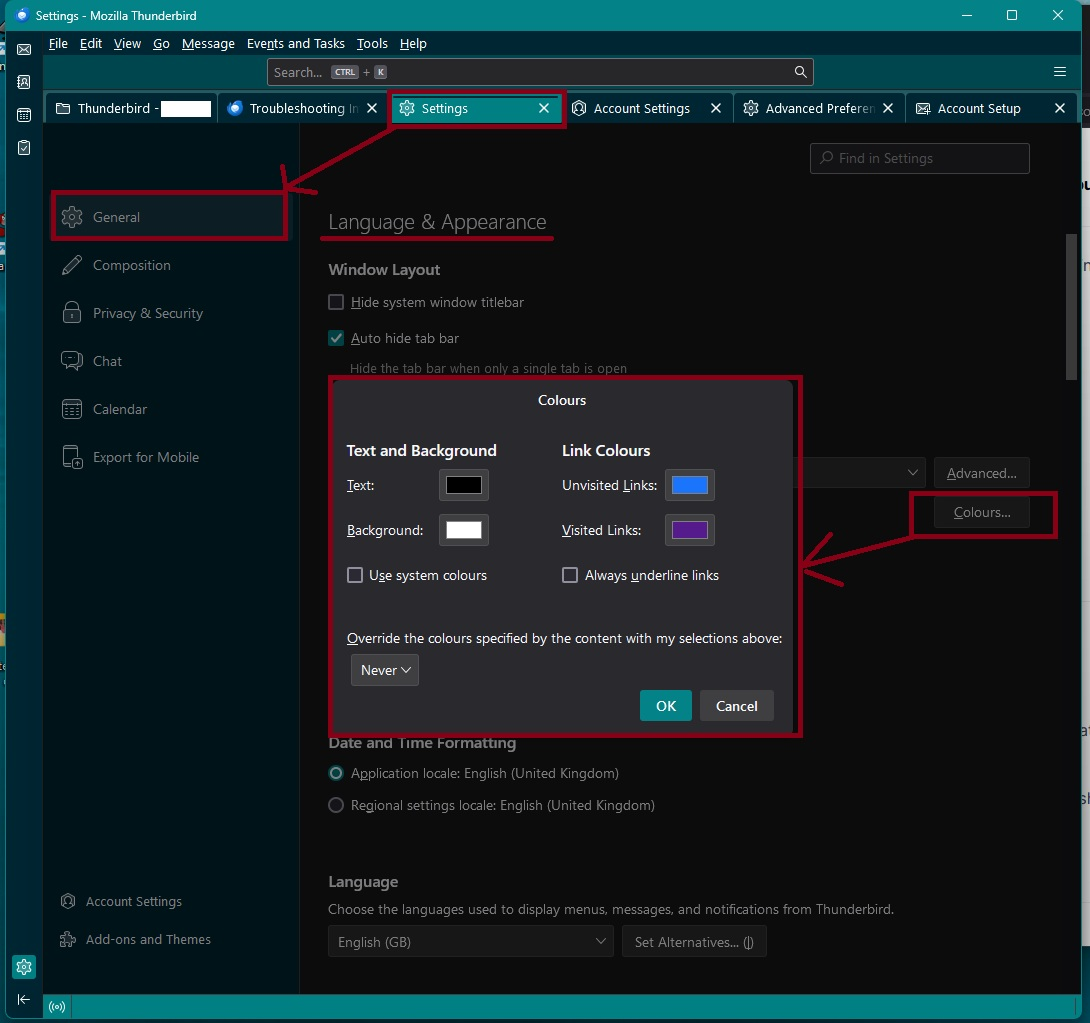Enable Hide system window titlebar
1090x1023 pixels.
[x=337, y=302]
